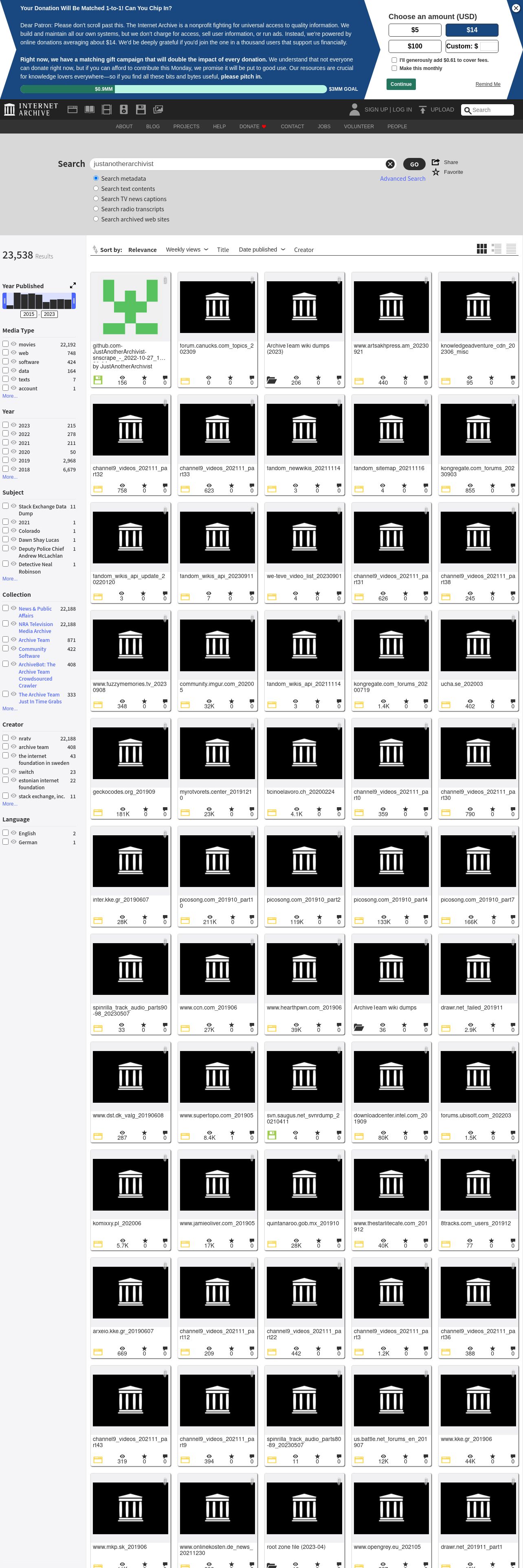Check the English language checkbox

tap(5, 833)
